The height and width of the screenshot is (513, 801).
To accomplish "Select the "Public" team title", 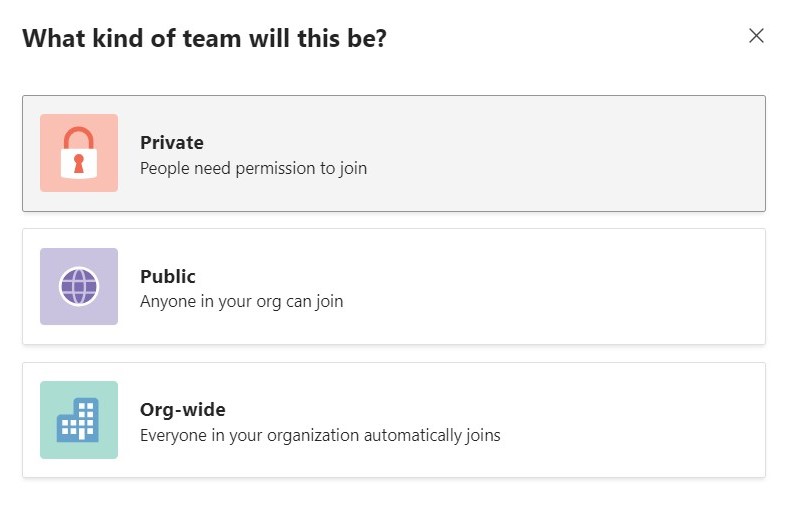I will 168,276.
